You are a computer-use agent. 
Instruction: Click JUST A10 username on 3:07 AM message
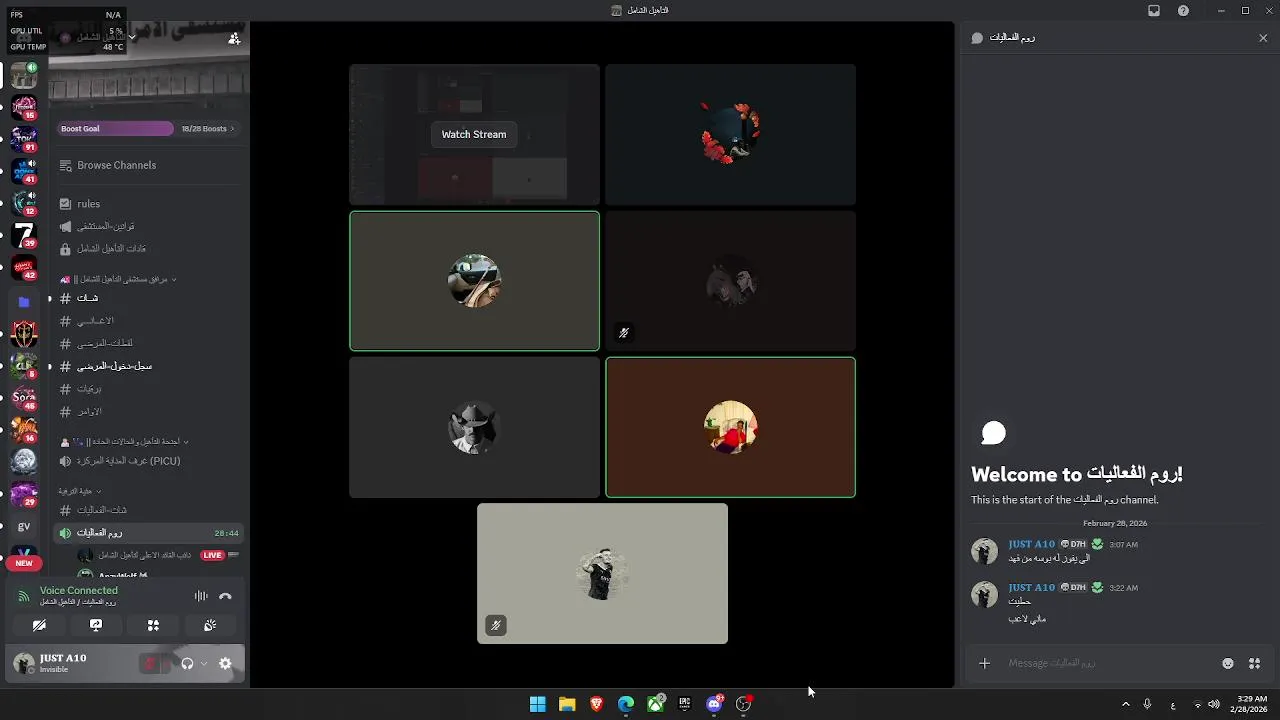click(x=1031, y=544)
